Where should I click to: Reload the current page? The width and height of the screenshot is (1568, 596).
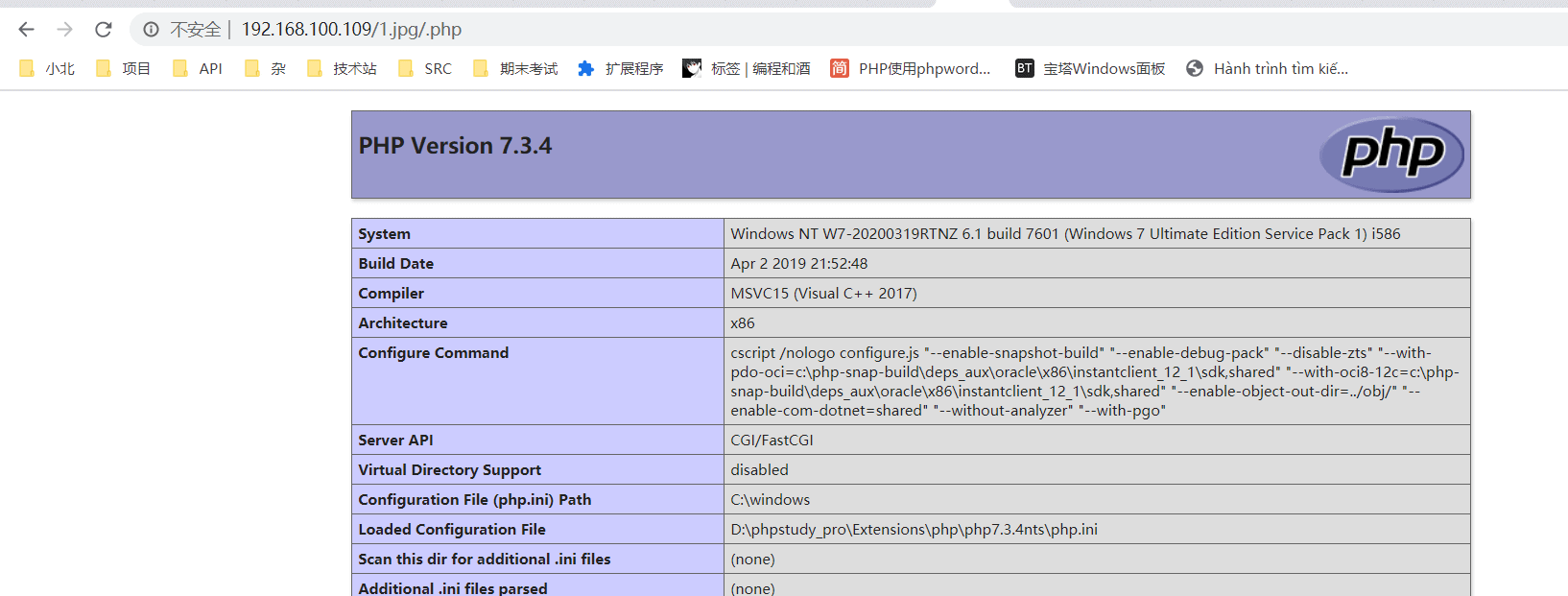click(x=104, y=30)
